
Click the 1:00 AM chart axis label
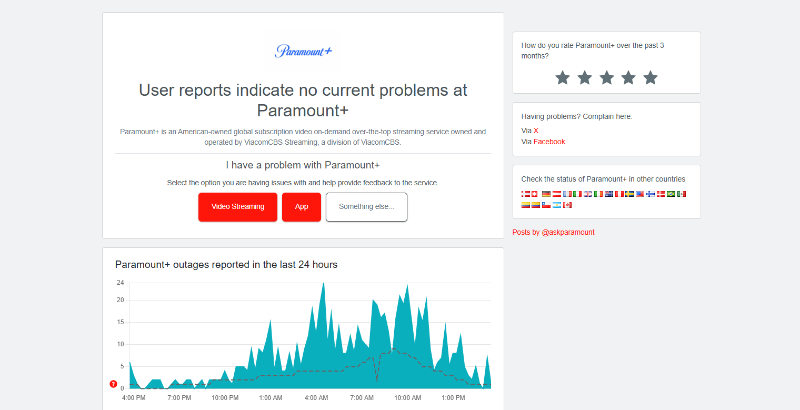pyautogui.click(x=270, y=397)
